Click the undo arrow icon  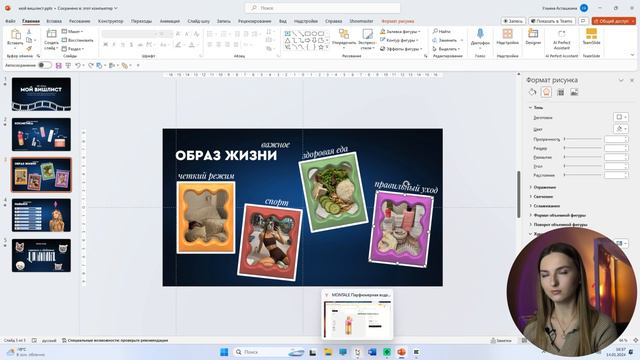coord(77,65)
